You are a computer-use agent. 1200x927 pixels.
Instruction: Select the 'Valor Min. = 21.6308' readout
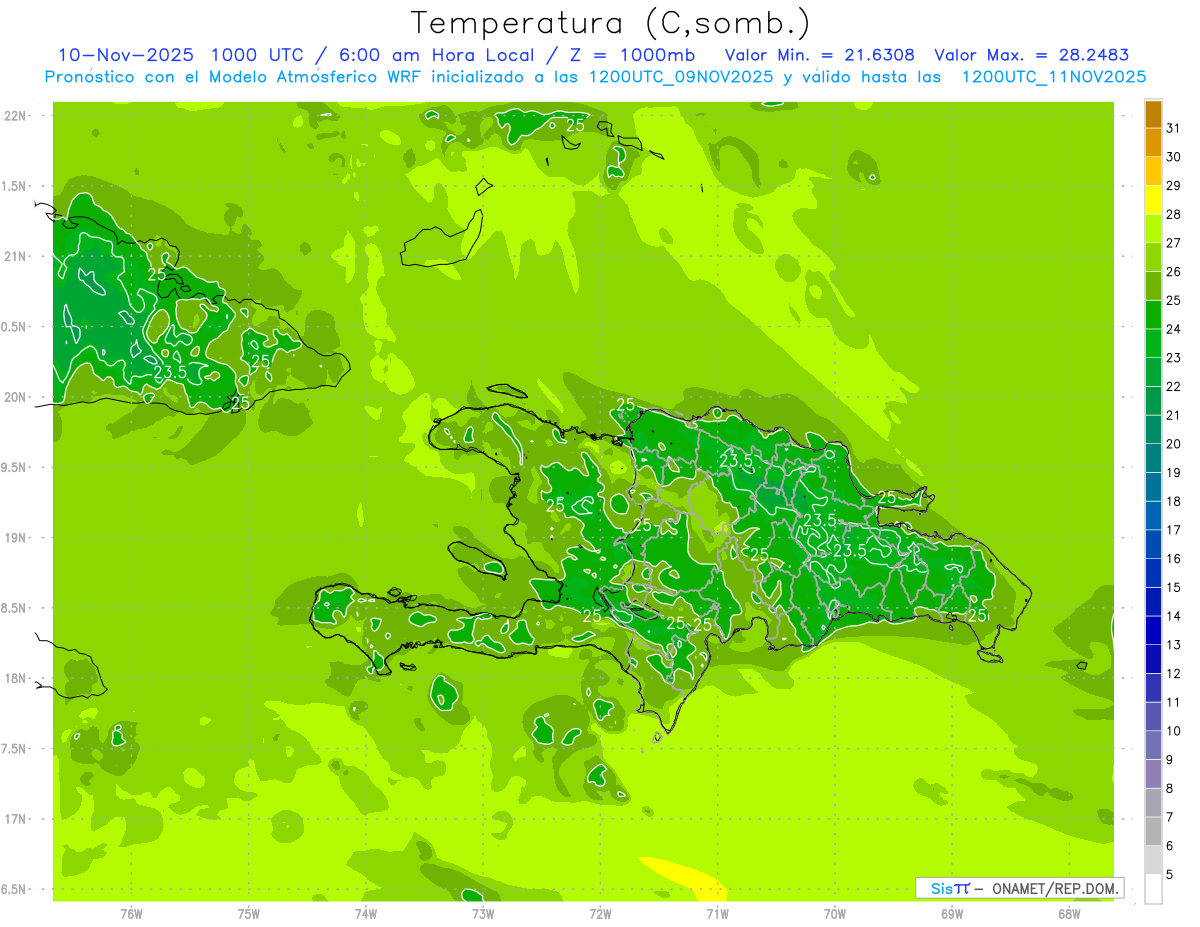[x=819, y=55]
